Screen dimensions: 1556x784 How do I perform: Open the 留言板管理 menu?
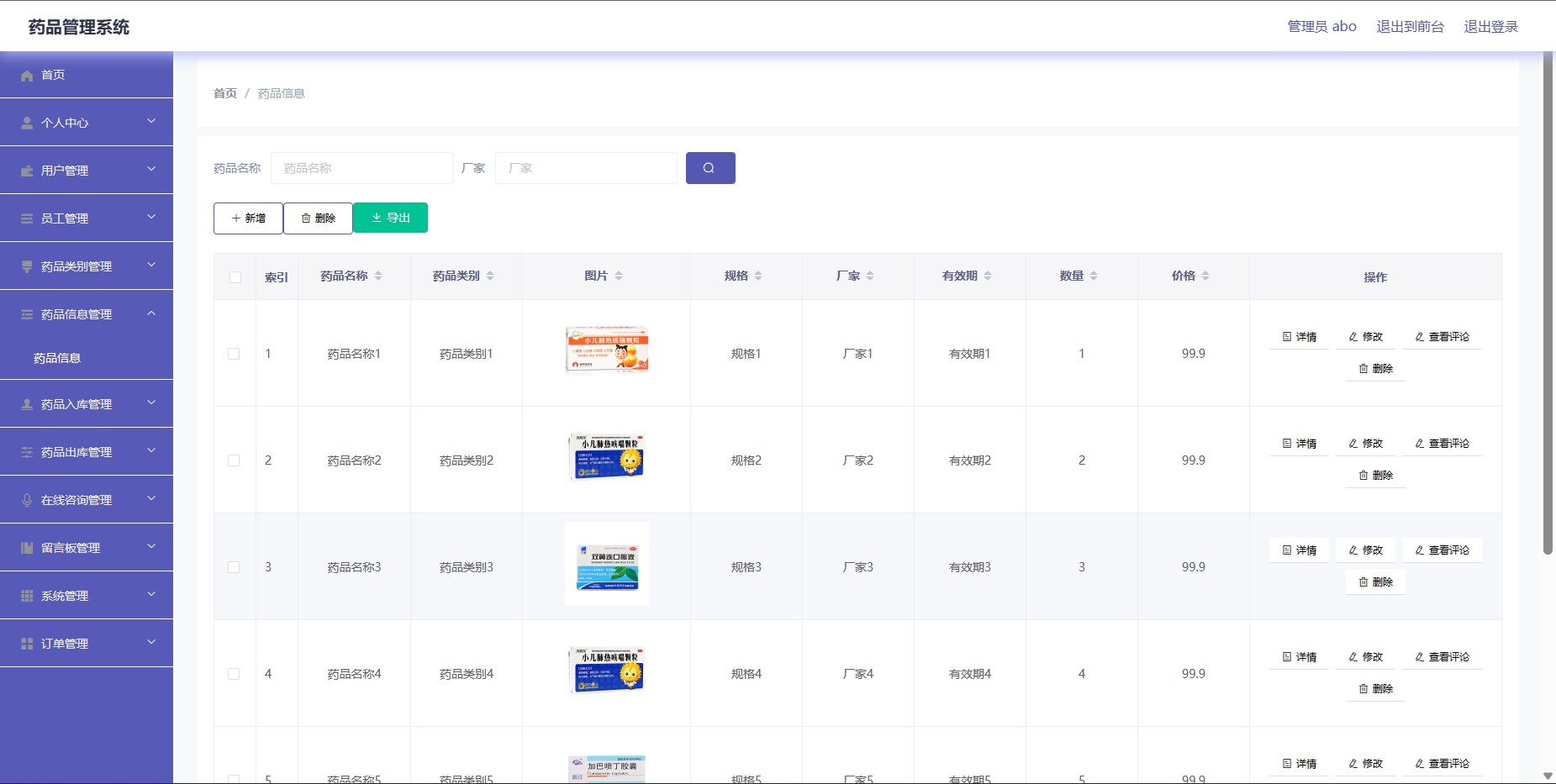tap(87, 548)
